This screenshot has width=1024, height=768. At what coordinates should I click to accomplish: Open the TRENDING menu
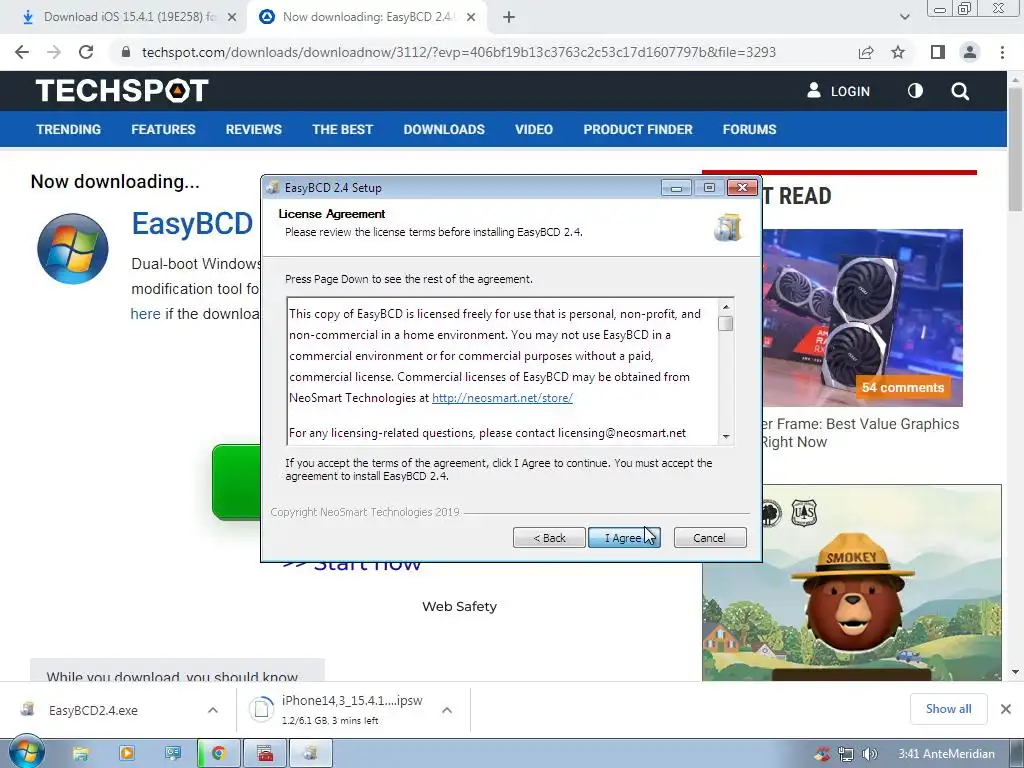69,129
